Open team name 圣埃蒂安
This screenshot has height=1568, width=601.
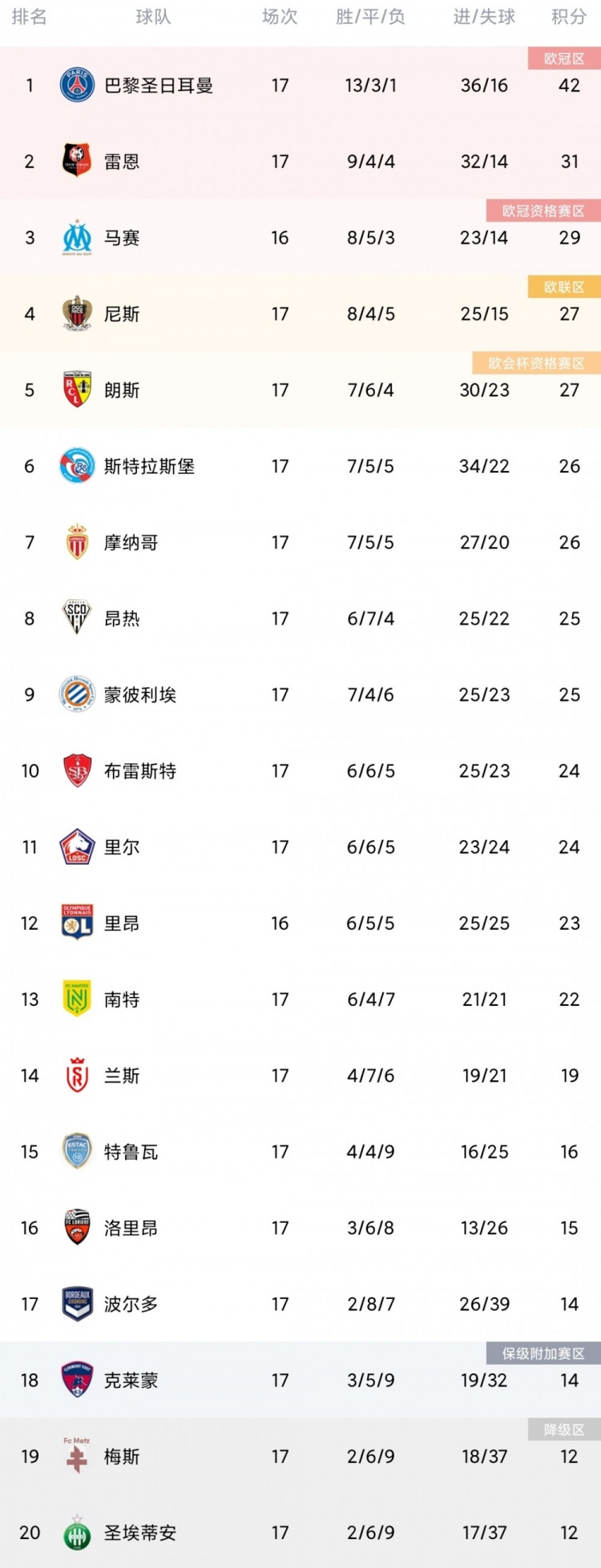[x=140, y=1533]
